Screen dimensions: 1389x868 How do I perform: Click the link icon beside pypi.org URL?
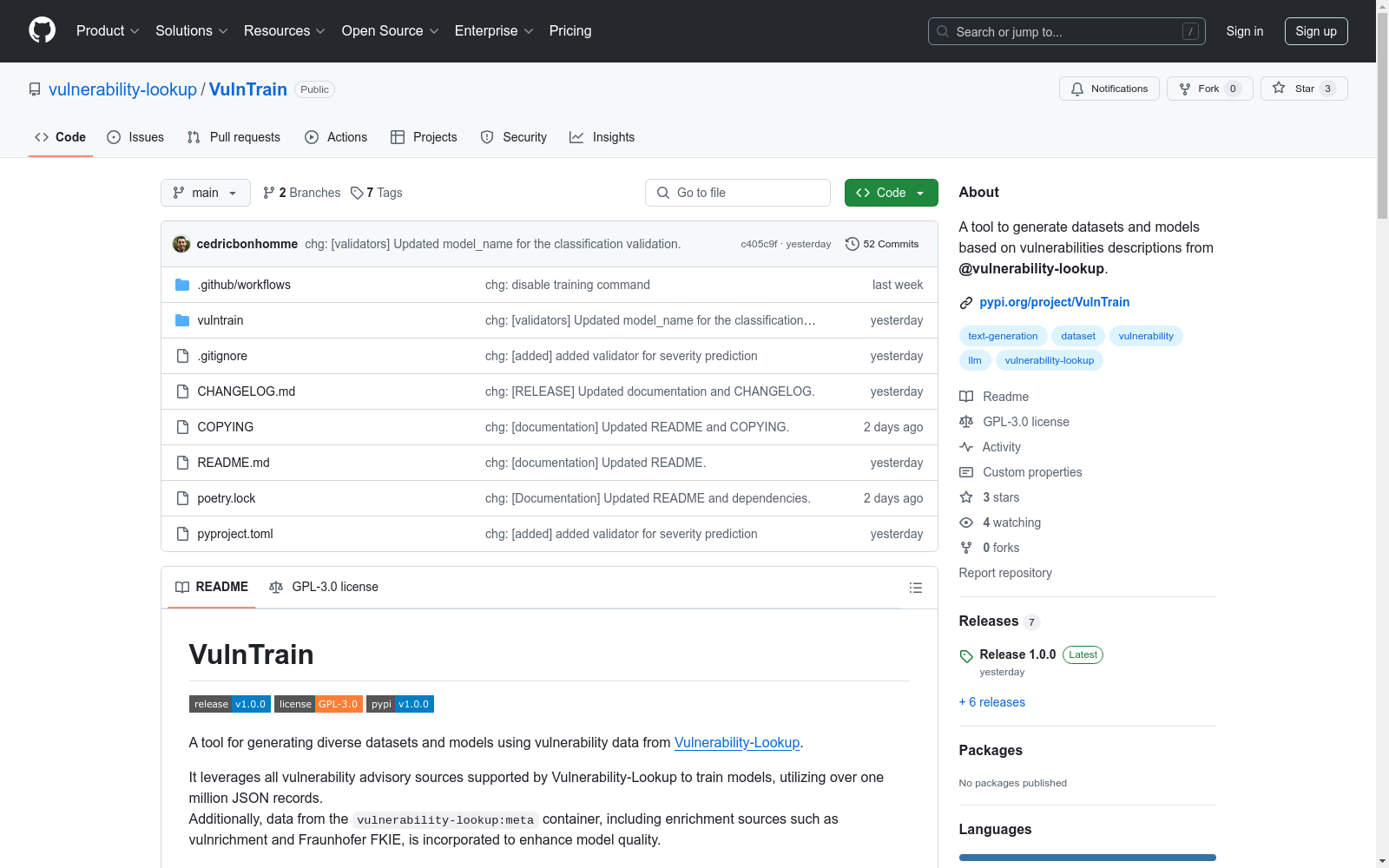click(x=966, y=303)
